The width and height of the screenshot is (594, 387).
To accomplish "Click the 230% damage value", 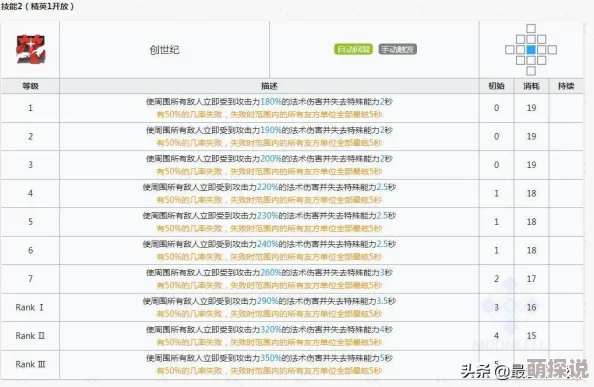I will [x=267, y=215].
